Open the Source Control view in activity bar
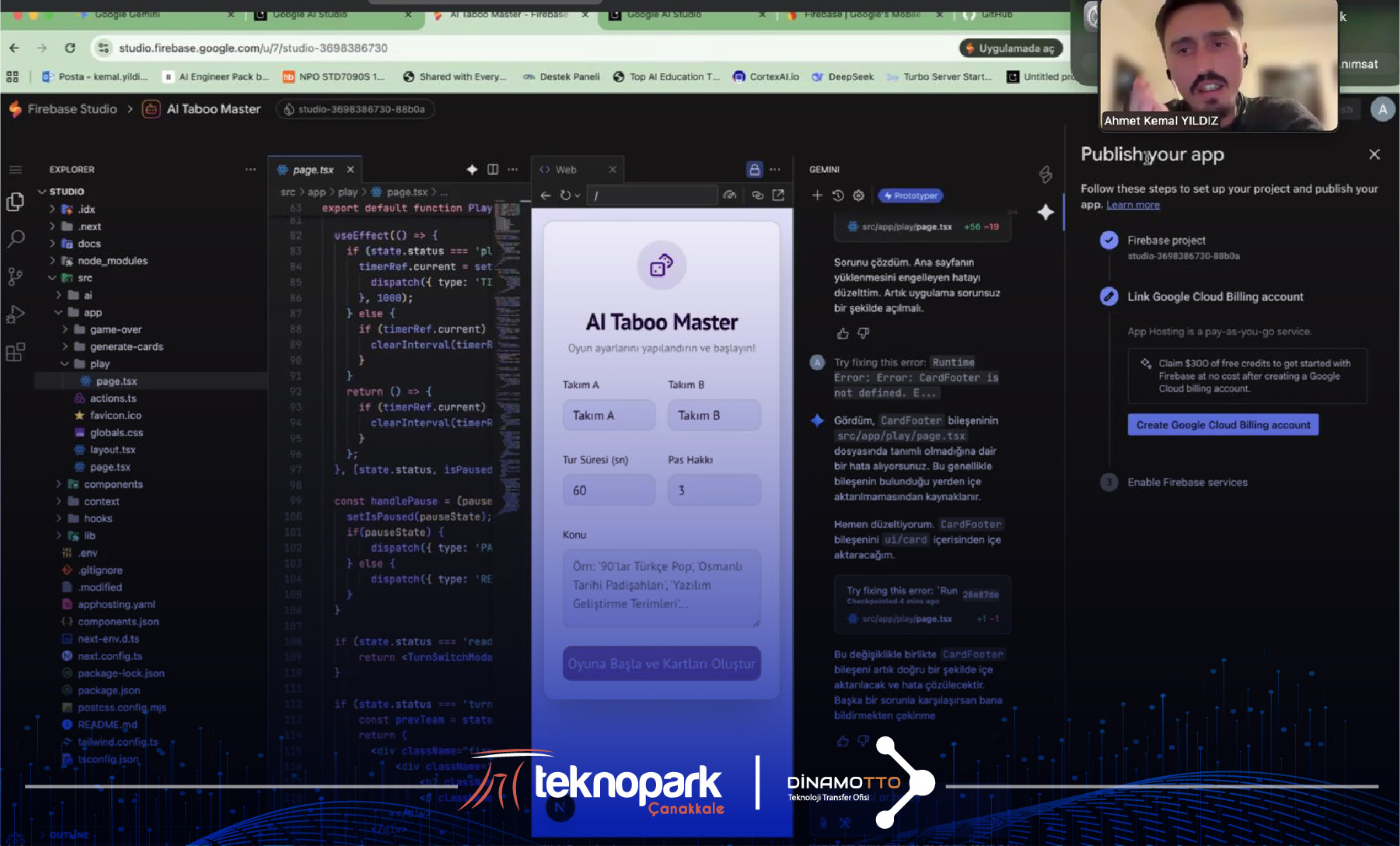1400x846 pixels. point(15,276)
